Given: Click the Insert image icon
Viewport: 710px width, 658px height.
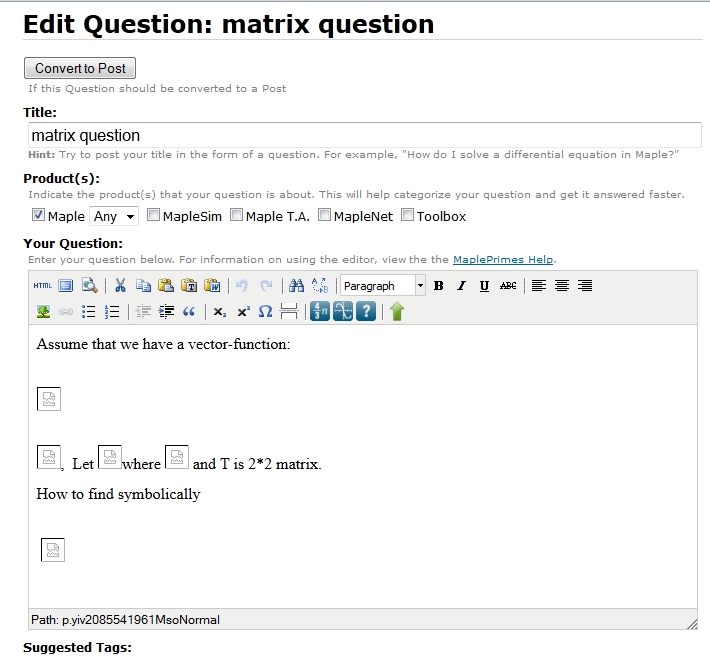Looking at the screenshot, I should [x=43, y=312].
